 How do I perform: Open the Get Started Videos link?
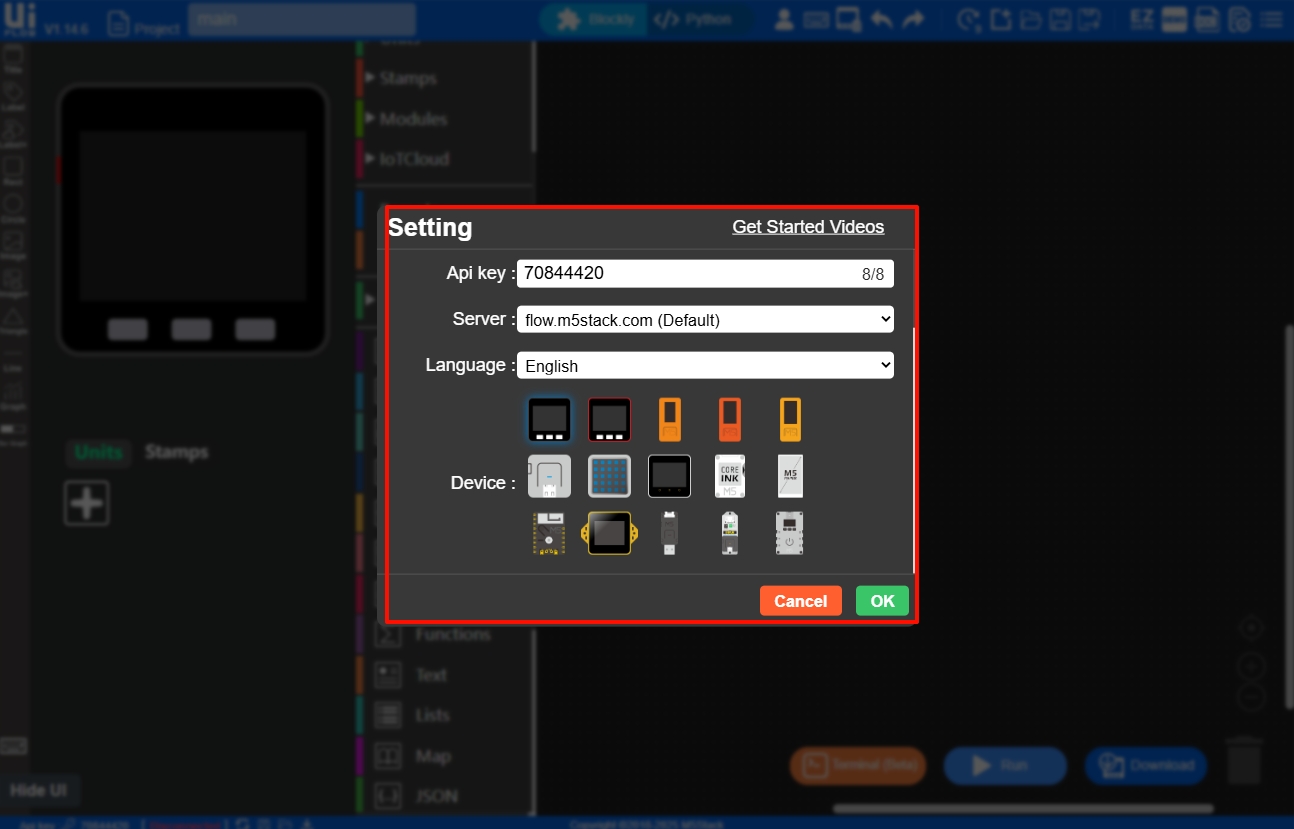coord(808,227)
